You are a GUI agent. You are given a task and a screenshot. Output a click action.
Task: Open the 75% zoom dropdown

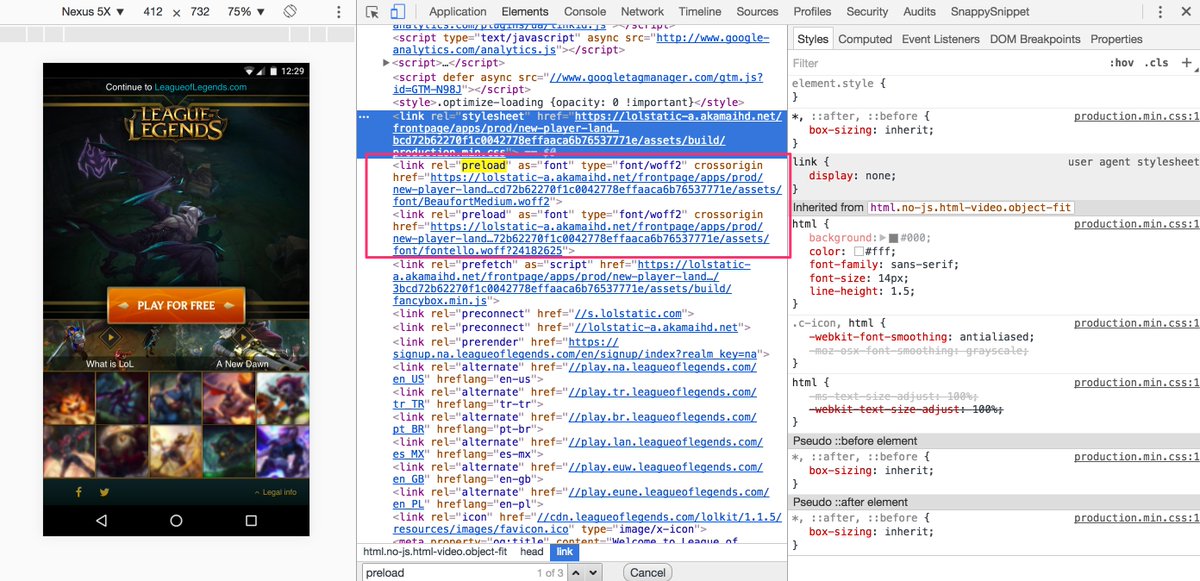[246, 12]
